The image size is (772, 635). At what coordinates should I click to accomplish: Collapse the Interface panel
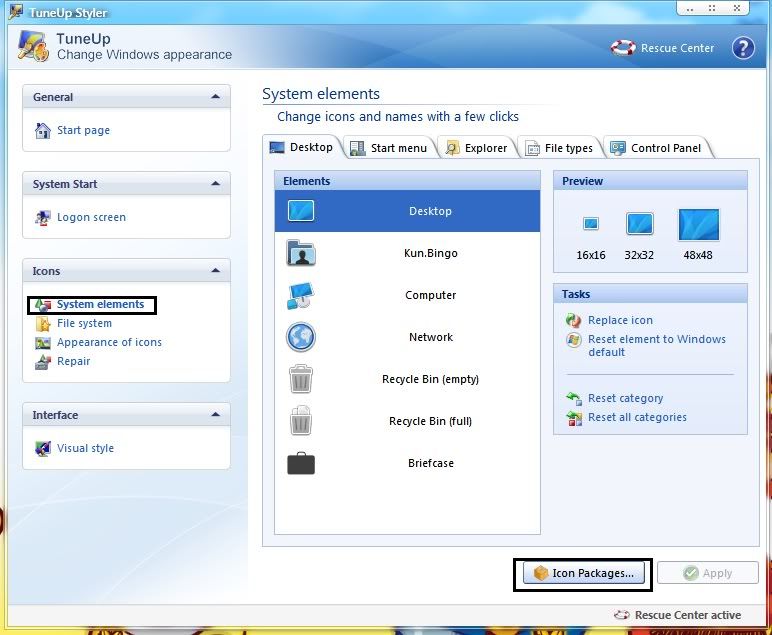(215, 415)
